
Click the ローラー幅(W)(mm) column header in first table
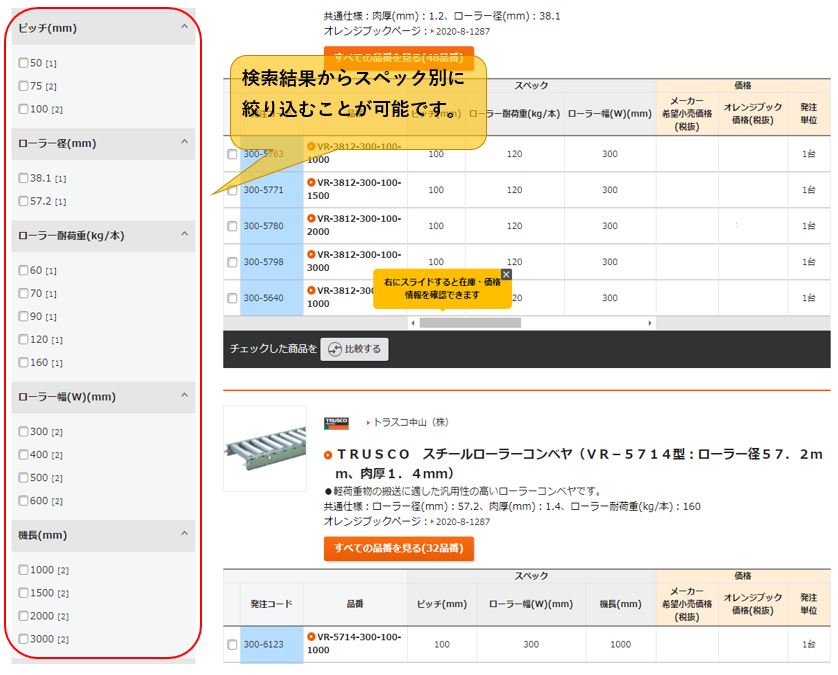pos(610,113)
